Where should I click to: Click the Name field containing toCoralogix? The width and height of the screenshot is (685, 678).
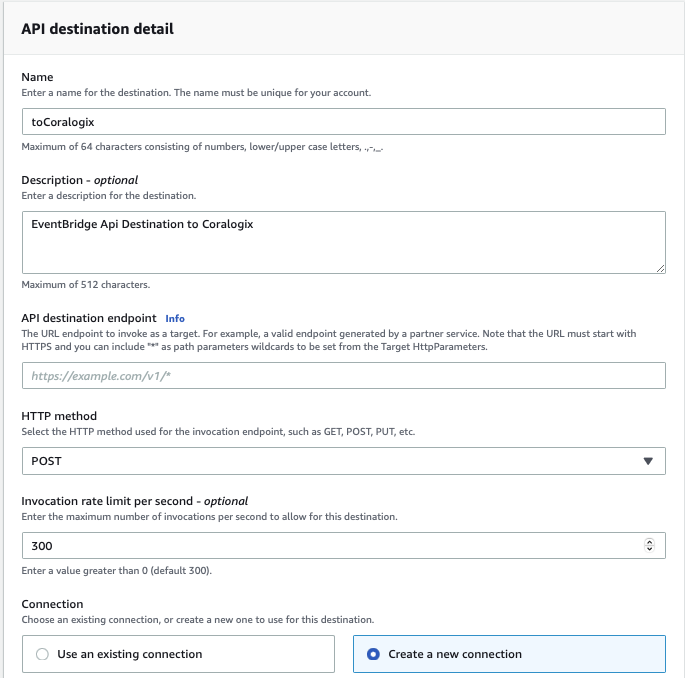point(343,121)
